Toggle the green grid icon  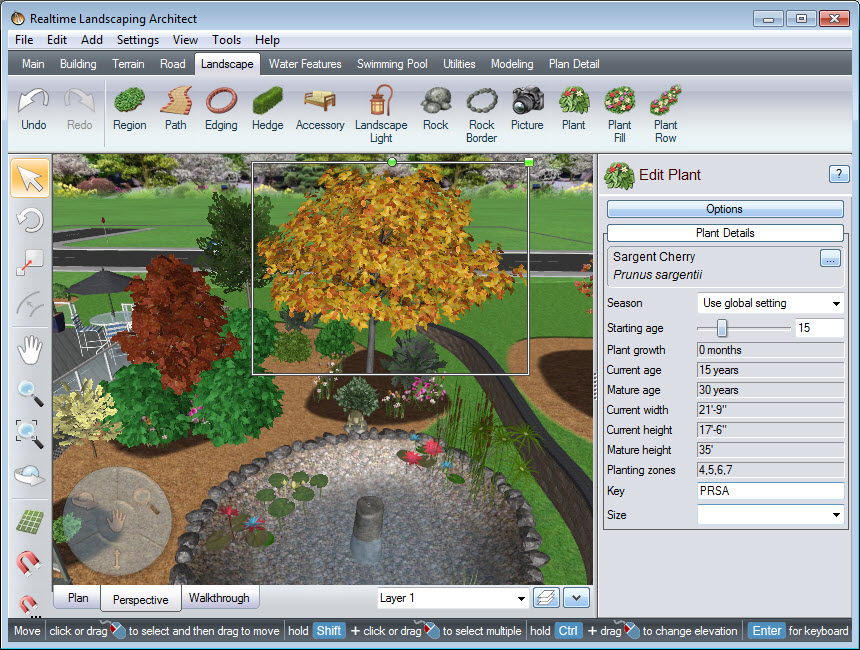pyautogui.click(x=30, y=521)
